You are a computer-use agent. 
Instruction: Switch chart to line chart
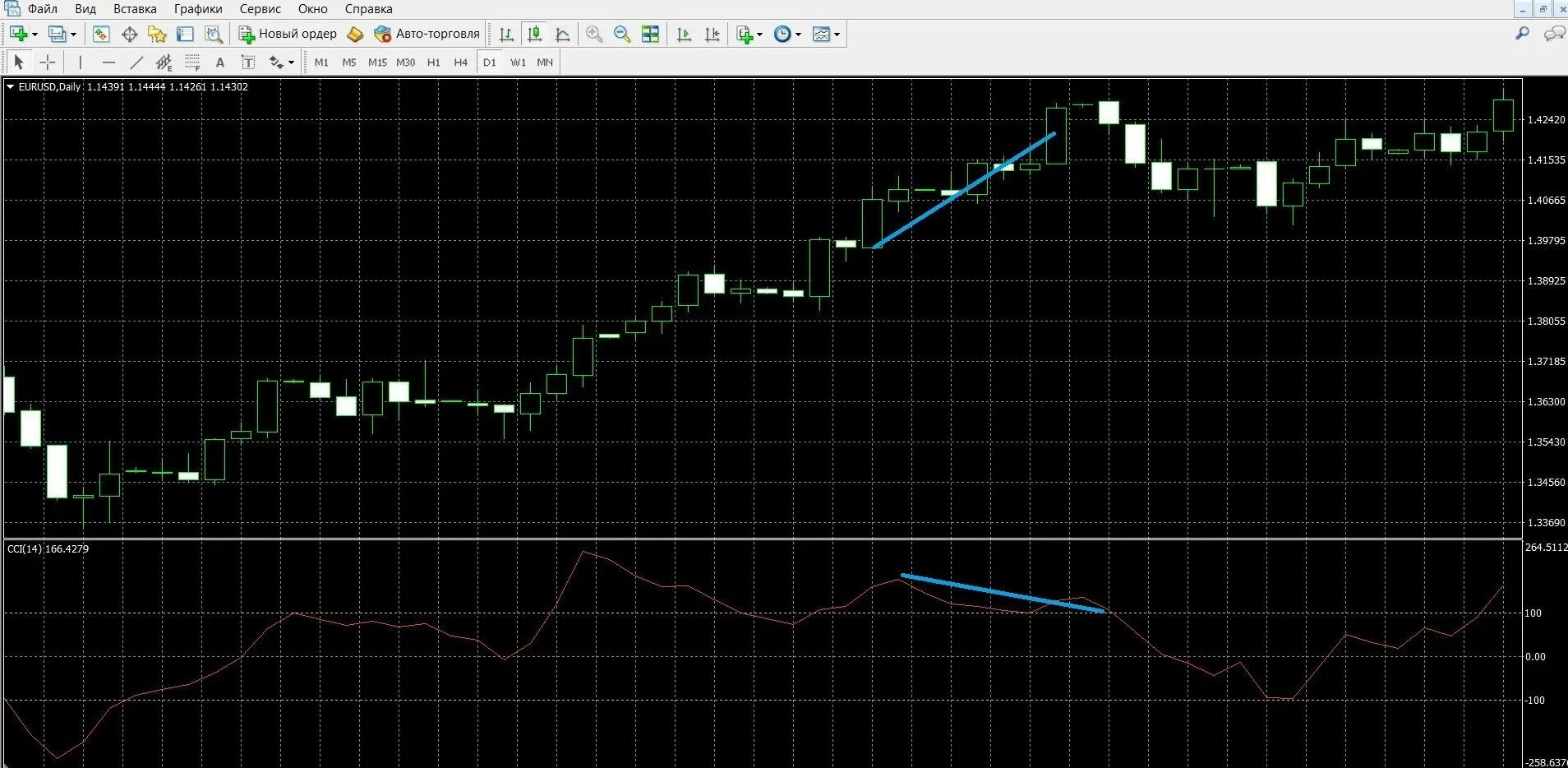(x=563, y=34)
